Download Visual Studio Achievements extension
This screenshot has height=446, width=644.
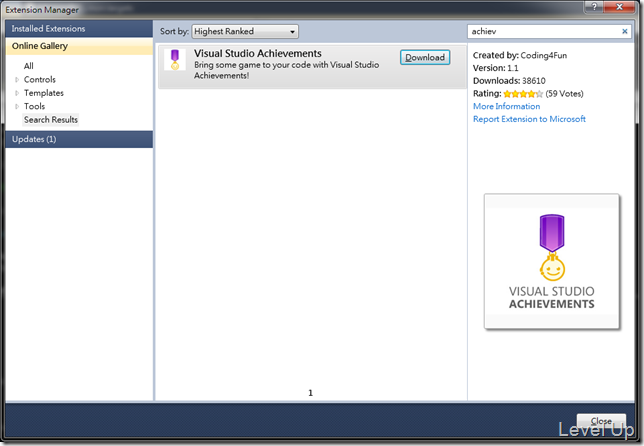pos(425,57)
